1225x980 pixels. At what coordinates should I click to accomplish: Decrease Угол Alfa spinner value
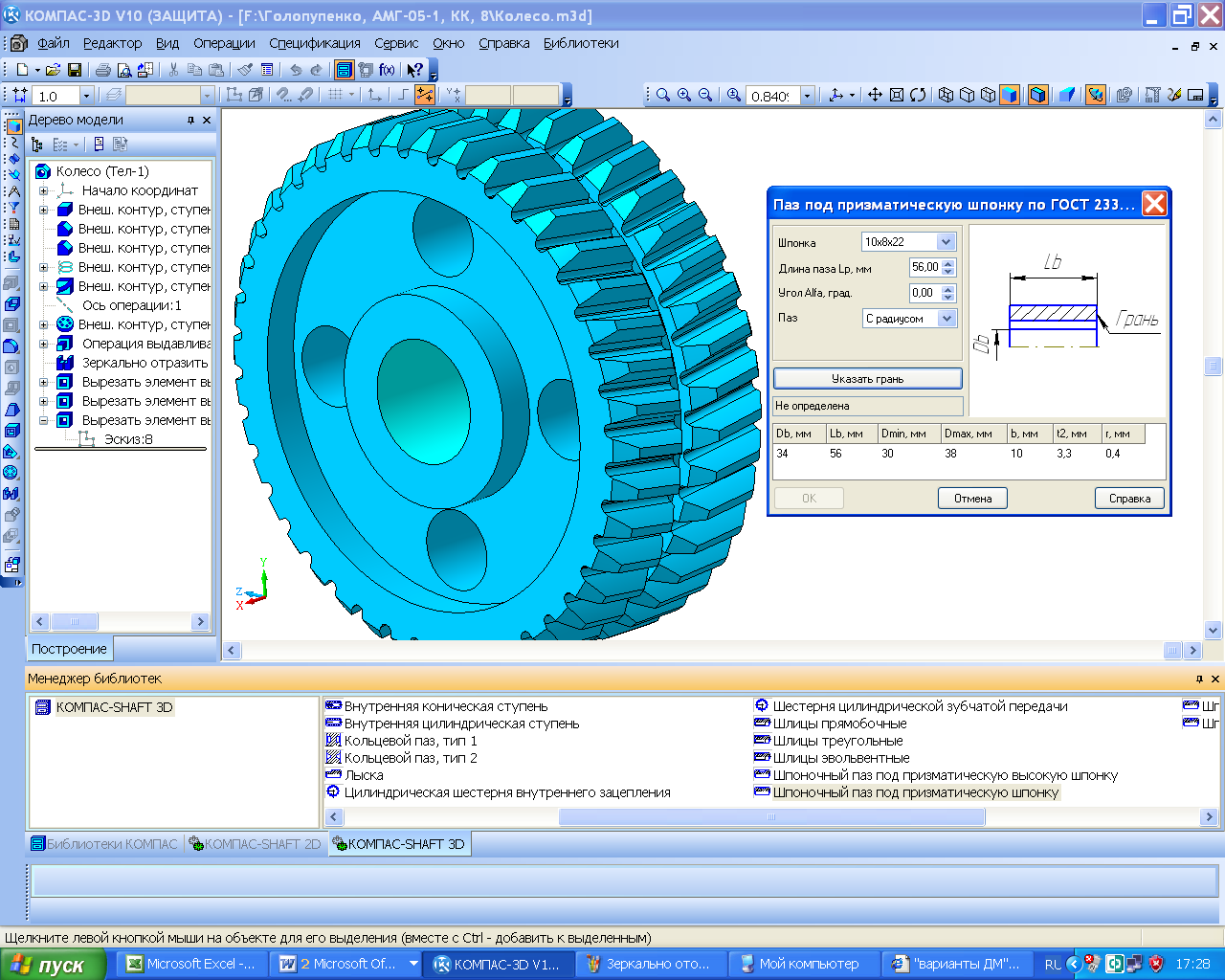tap(948, 298)
